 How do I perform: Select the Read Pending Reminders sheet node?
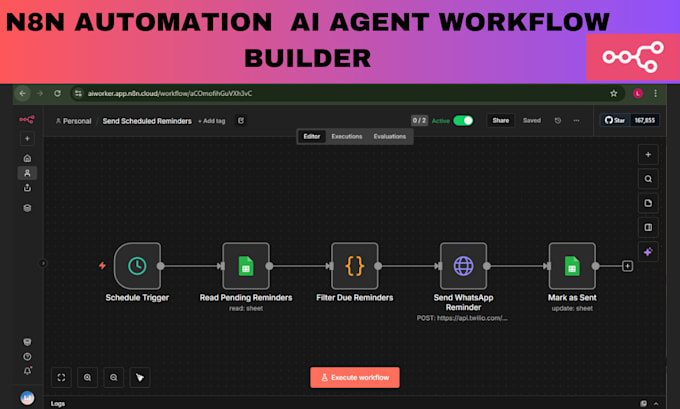click(246, 266)
